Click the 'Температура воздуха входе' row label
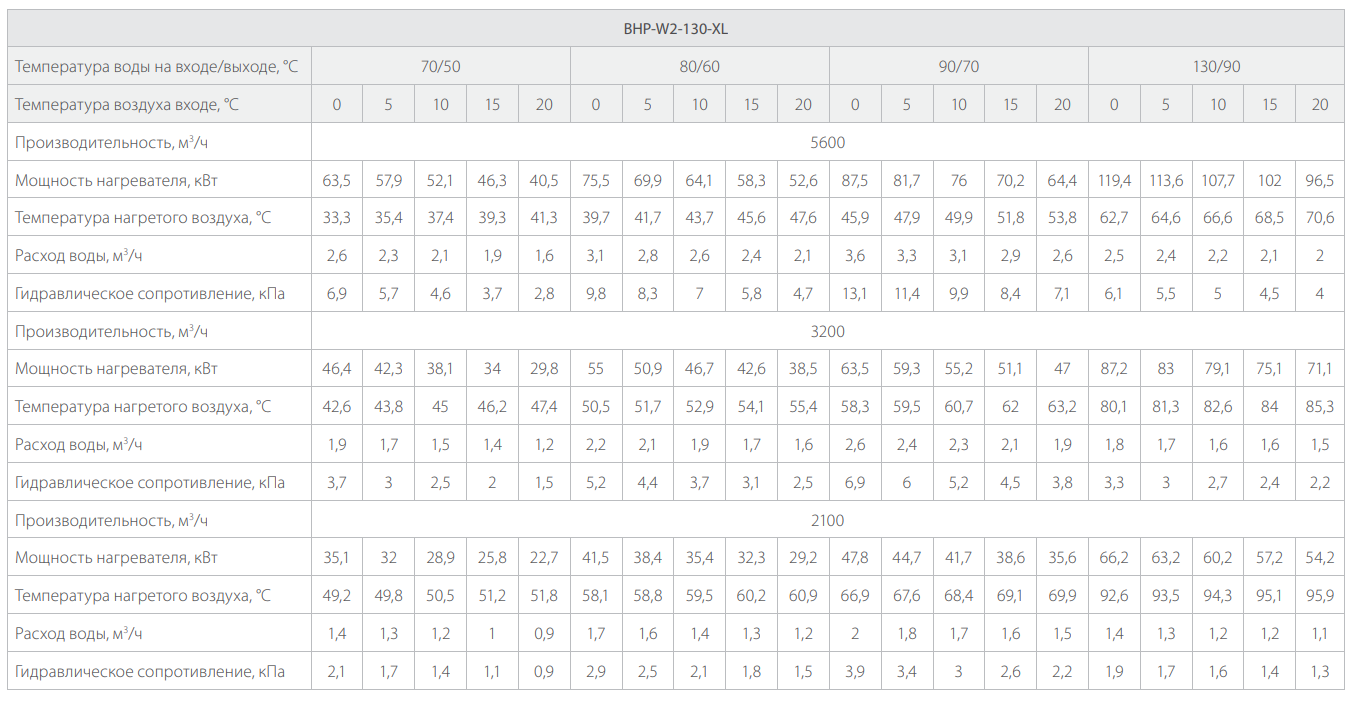The width and height of the screenshot is (1350, 701). 127,105
